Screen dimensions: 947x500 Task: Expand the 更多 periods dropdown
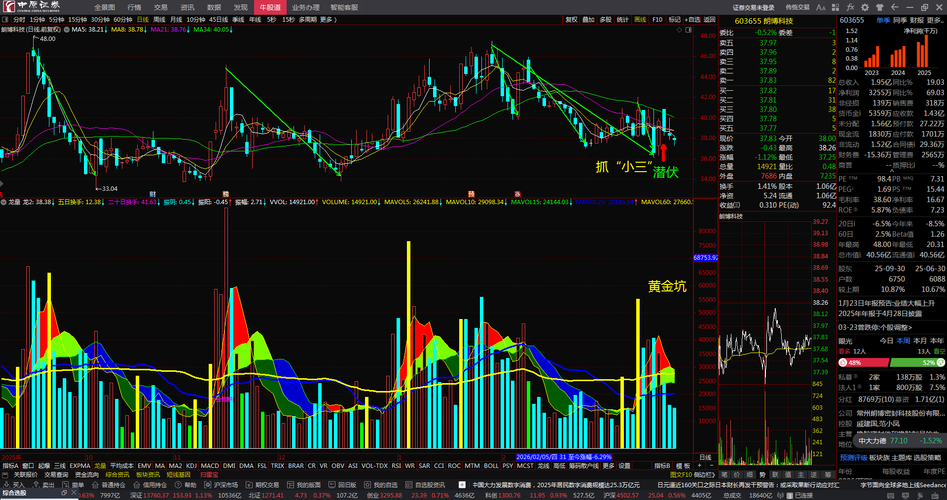(328, 19)
